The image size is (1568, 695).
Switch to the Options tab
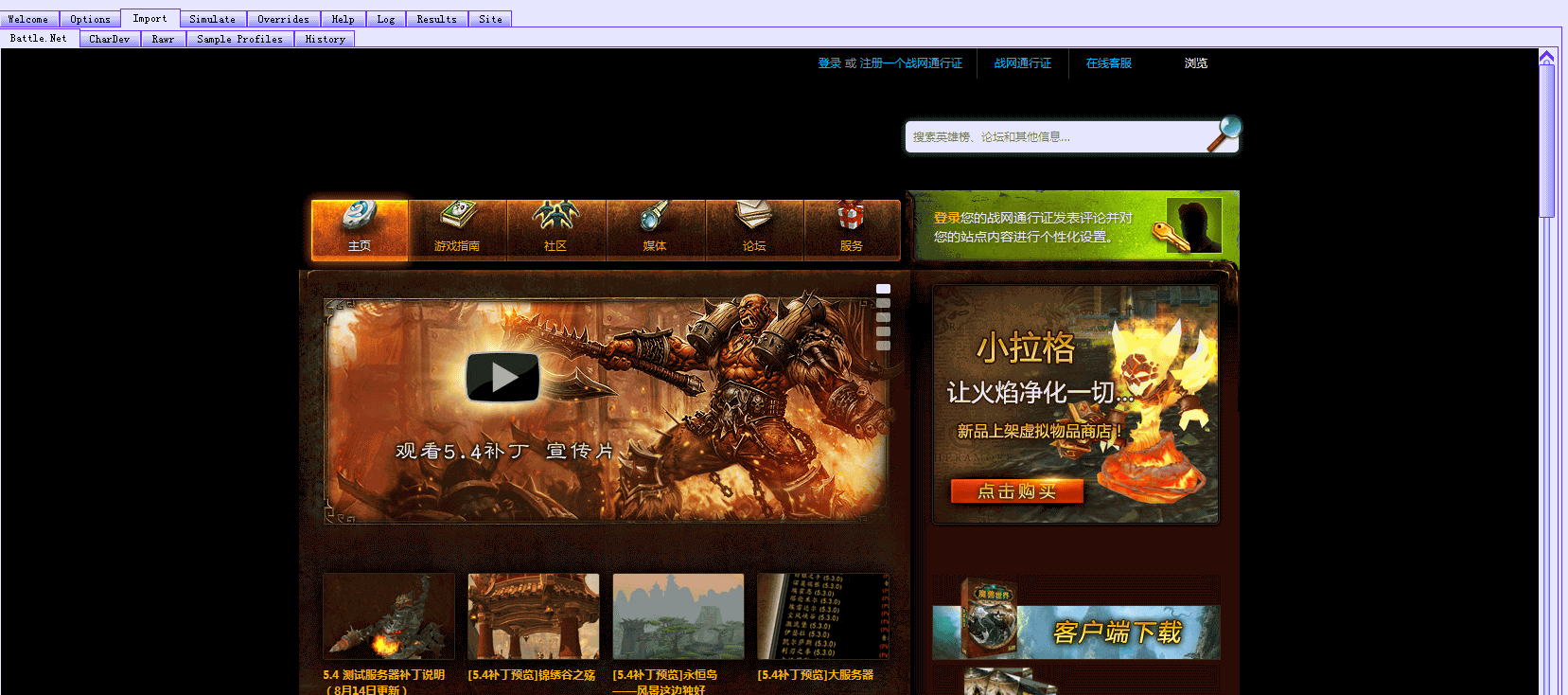(90, 19)
